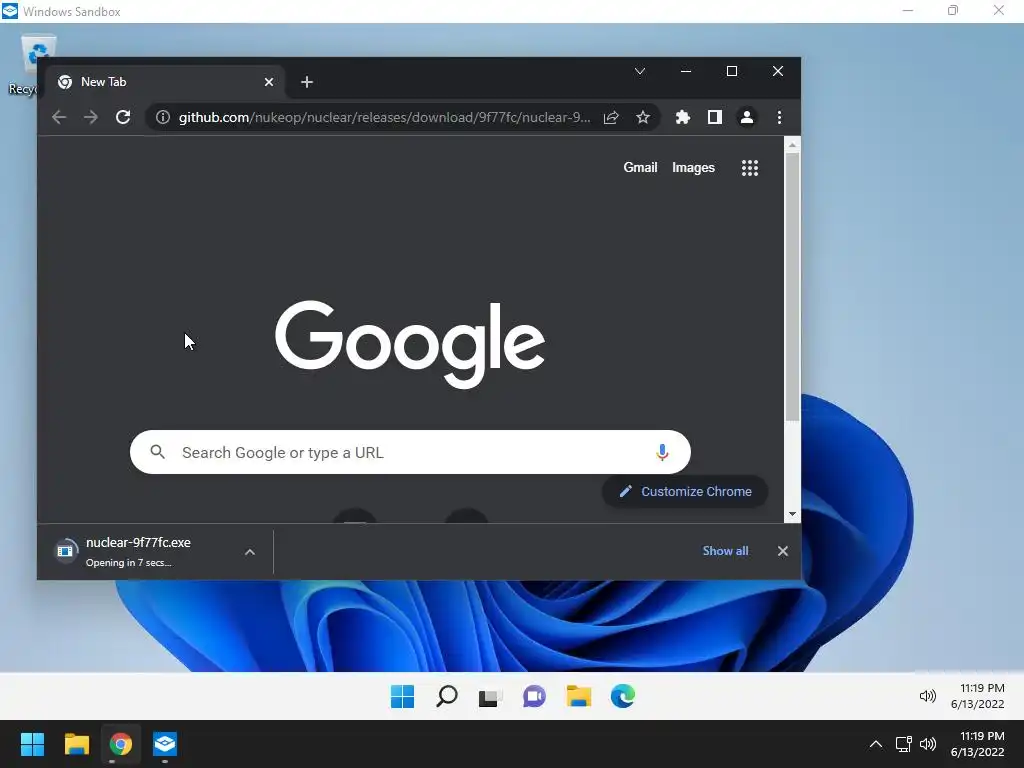Select the New Tab tab
1024x768 pixels.
pos(165,82)
